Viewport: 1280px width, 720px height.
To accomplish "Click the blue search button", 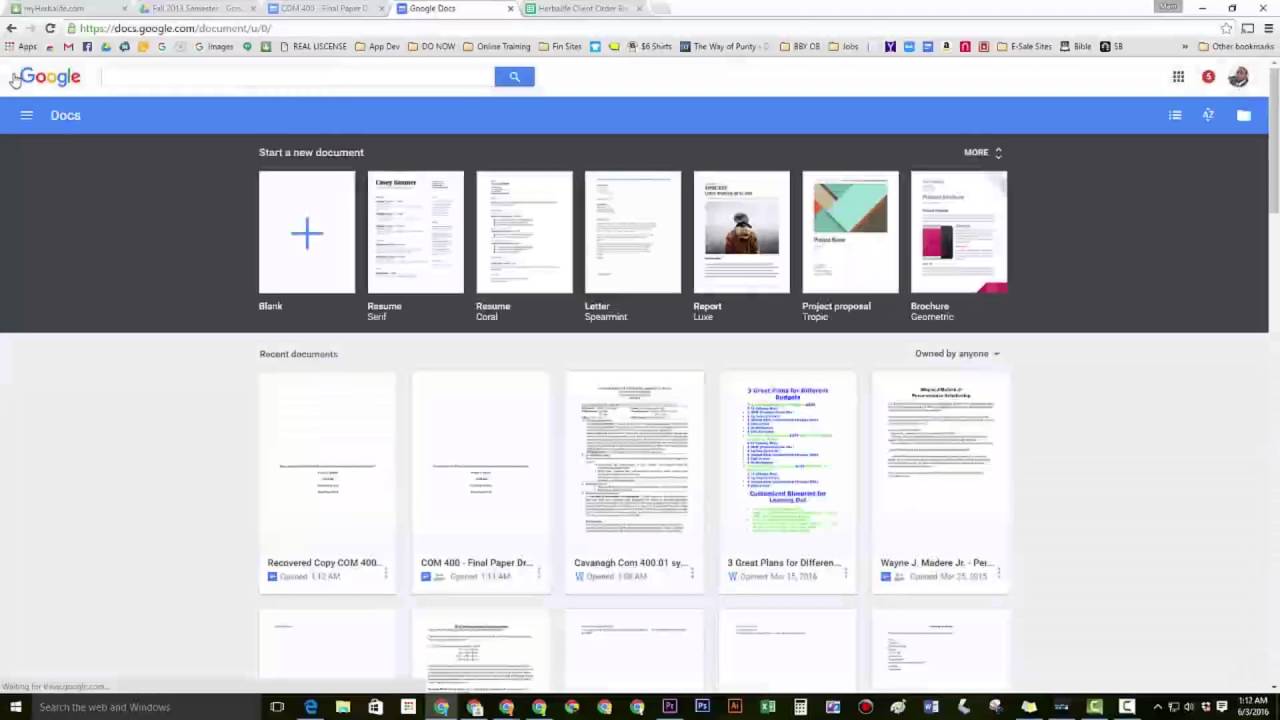I will click(514, 77).
